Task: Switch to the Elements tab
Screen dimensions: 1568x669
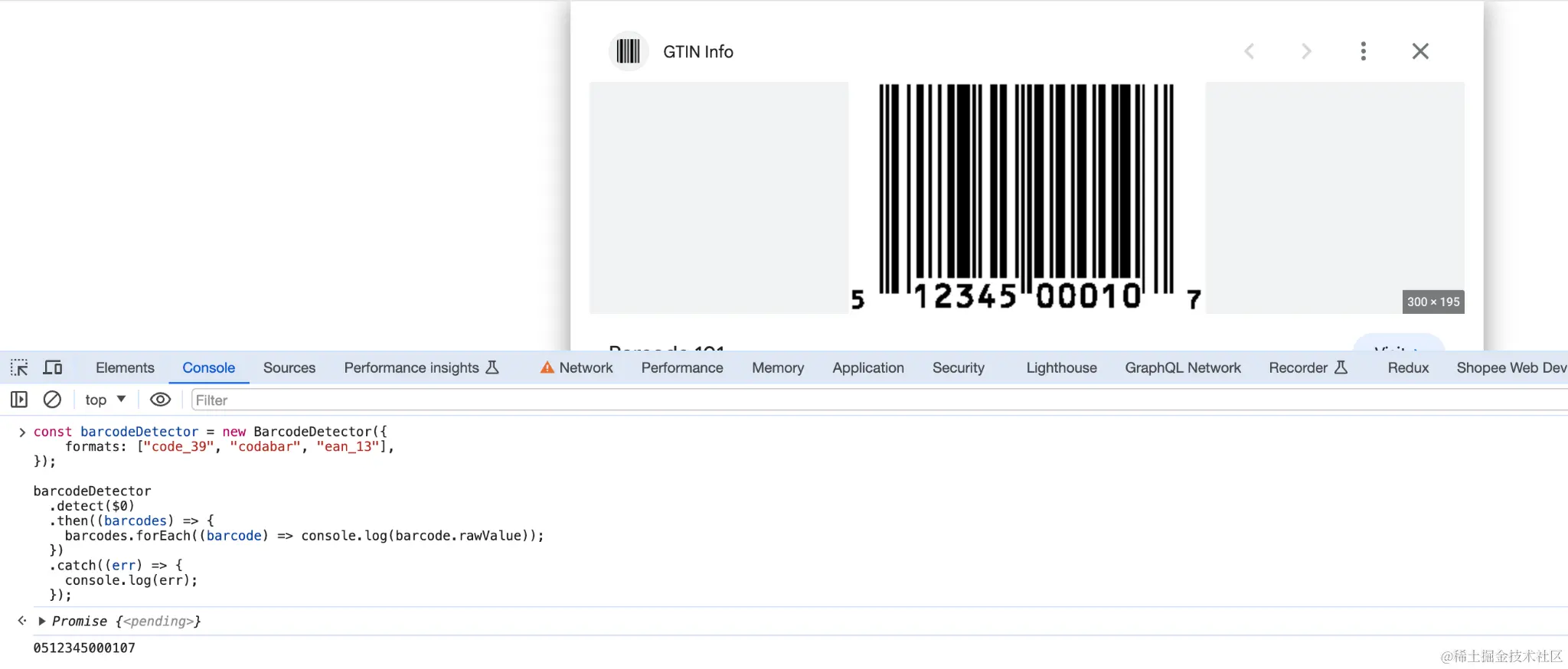Action: click(x=125, y=368)
